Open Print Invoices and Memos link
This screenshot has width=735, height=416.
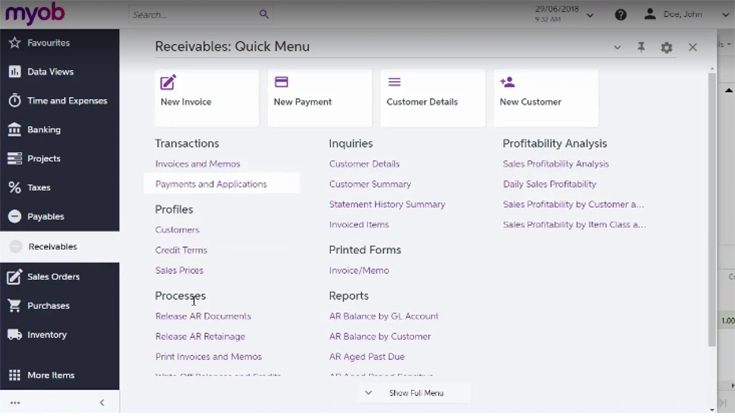coord(209,357)
